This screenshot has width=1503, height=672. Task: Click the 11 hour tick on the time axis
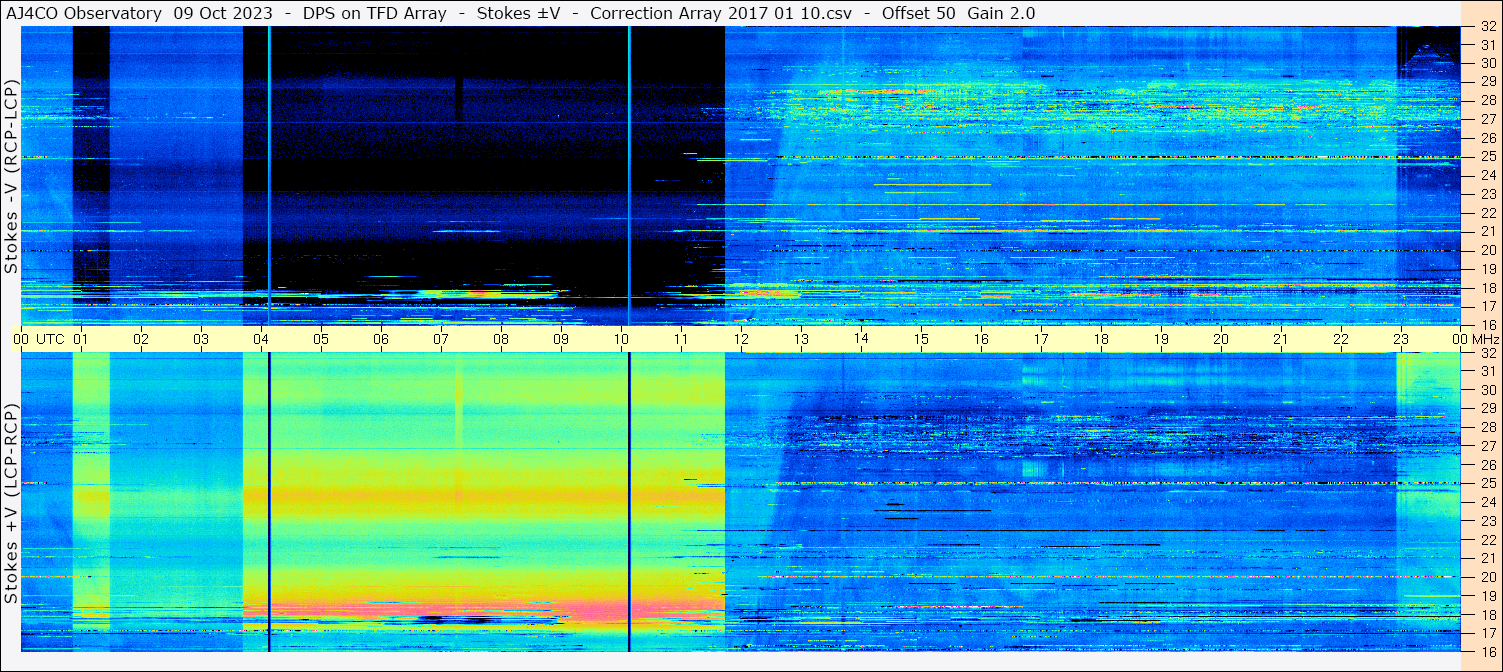pyautogui.click(x=681, y=339)
